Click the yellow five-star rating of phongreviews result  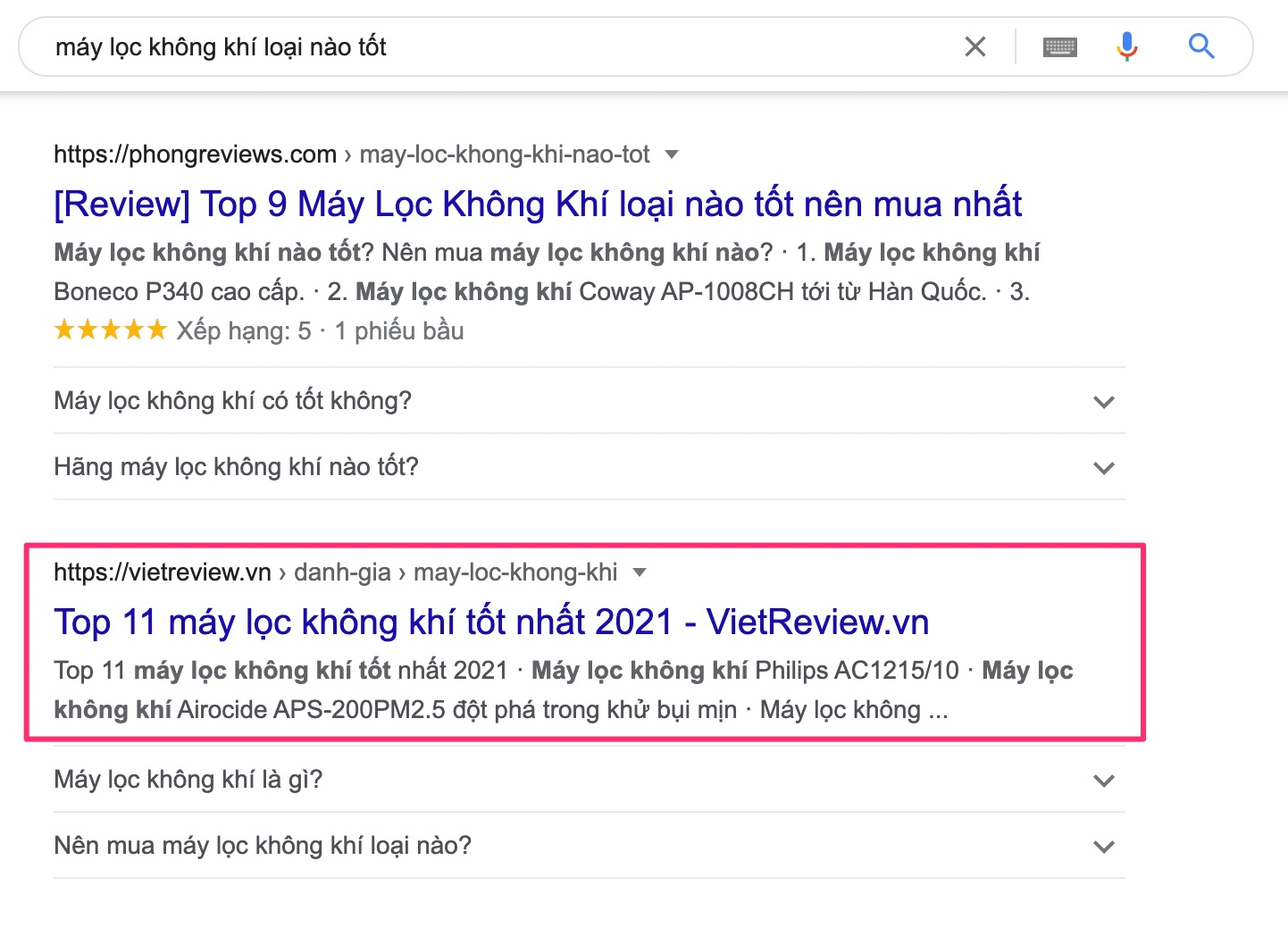pyautogui.click(x=111, y=330)
